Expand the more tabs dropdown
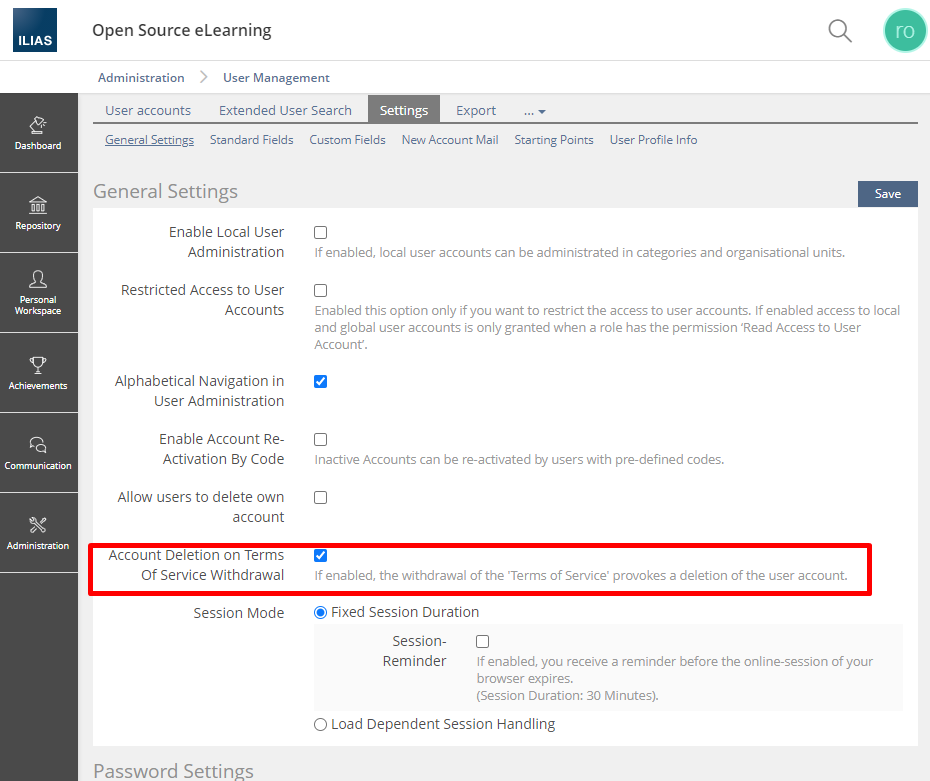Viewport: 930px width, 781px height. pos(535,111)
